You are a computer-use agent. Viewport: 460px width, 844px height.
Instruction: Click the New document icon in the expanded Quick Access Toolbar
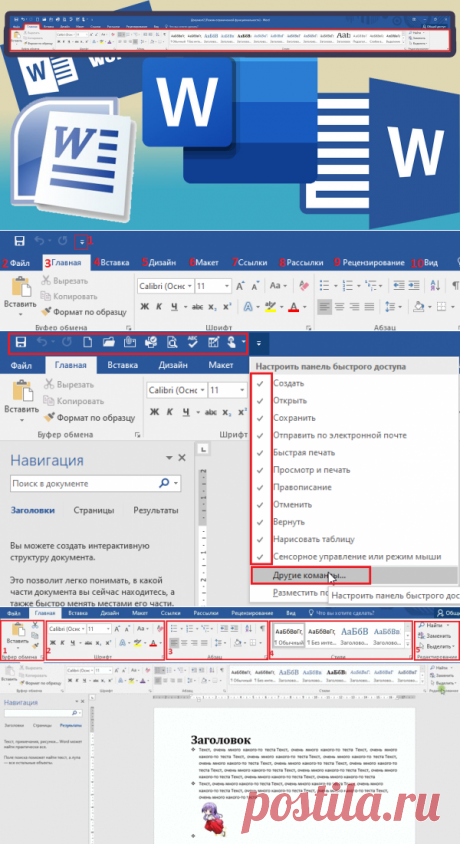click(x=87, y=342)
